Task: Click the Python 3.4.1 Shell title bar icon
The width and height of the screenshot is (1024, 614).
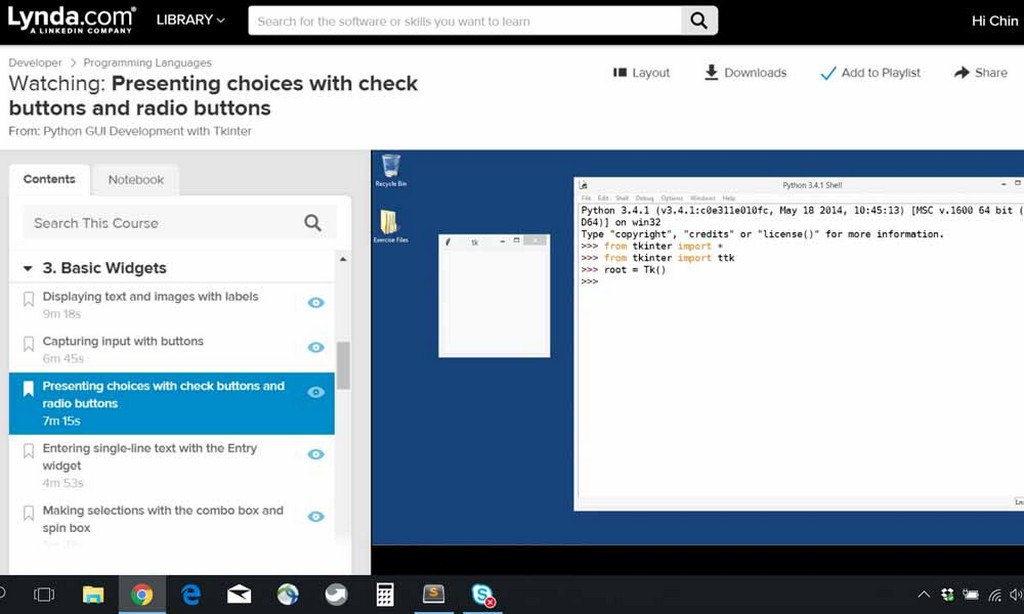Action: 584,186
